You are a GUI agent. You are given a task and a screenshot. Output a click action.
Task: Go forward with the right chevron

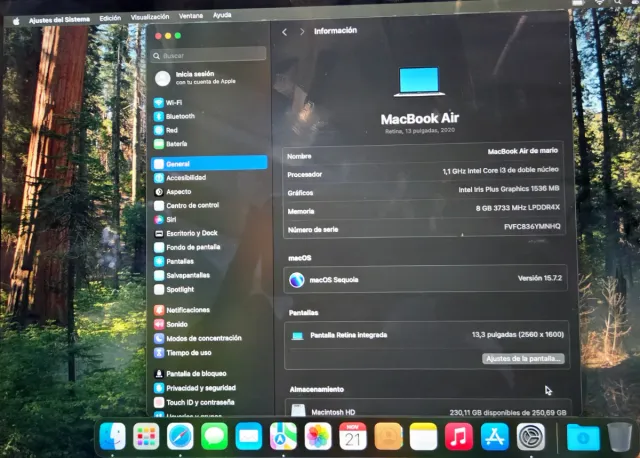pos(302,31)
